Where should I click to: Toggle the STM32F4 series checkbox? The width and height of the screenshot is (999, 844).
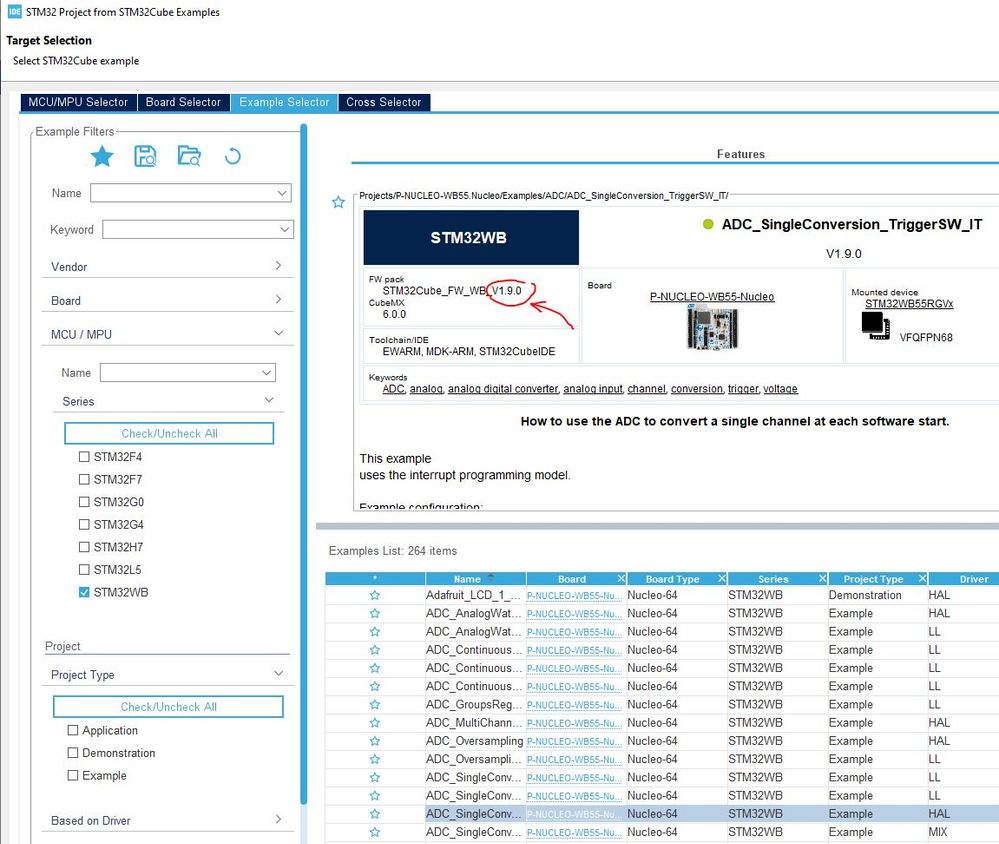[x=83, y=457]
